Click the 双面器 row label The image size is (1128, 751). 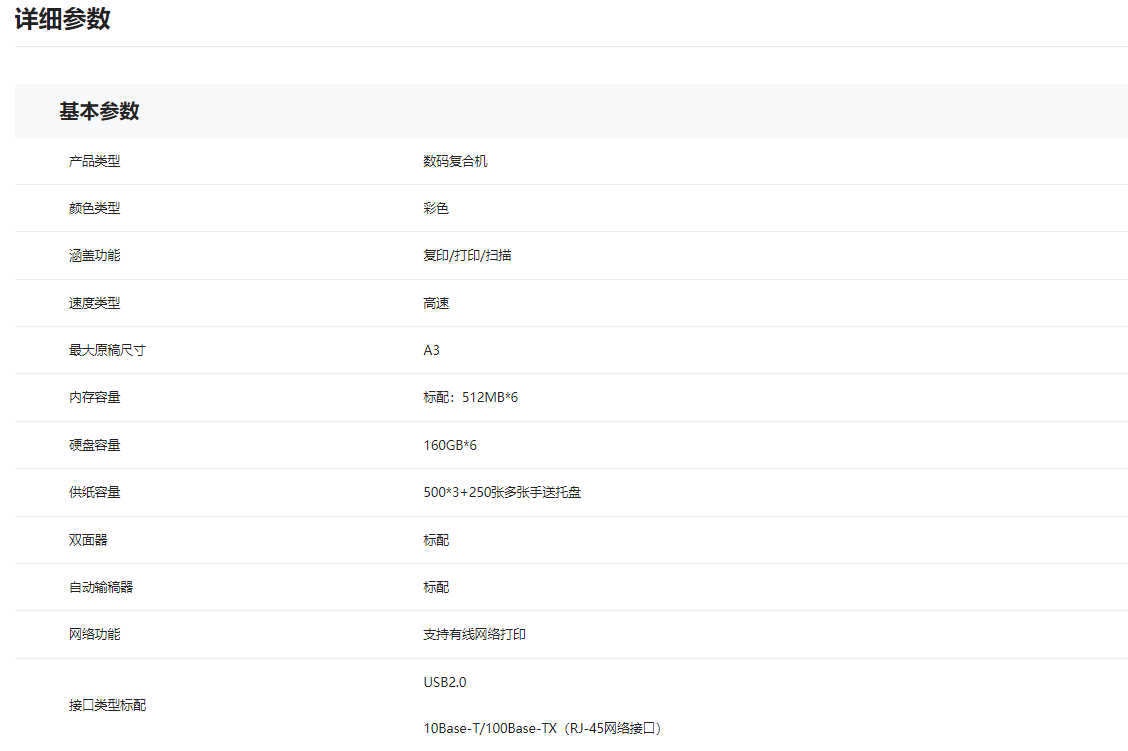pyautogui.click(x=88, y=540)
